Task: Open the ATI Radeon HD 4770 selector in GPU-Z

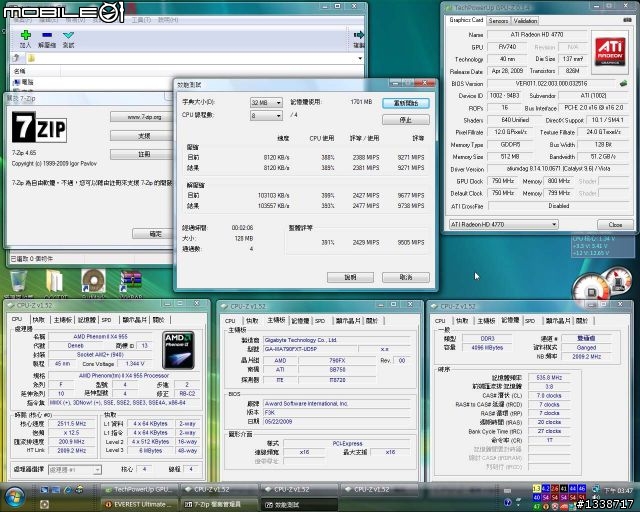Action: pos(503,224)
